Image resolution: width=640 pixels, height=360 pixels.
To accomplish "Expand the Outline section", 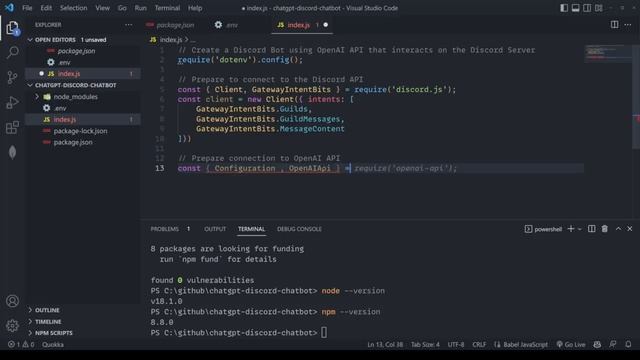I will 83,310.
